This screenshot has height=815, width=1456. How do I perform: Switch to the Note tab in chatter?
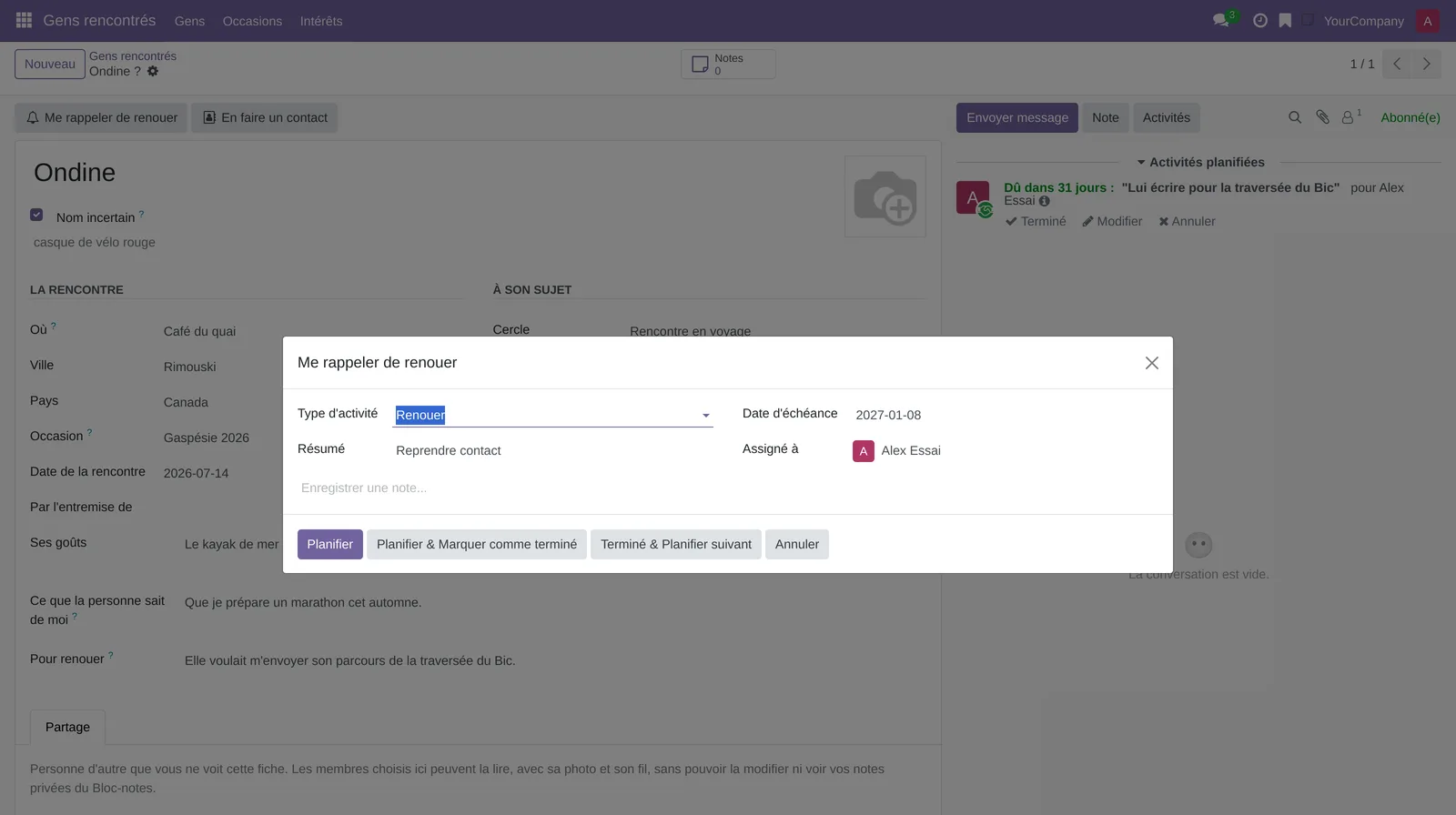click(1106, 117)
